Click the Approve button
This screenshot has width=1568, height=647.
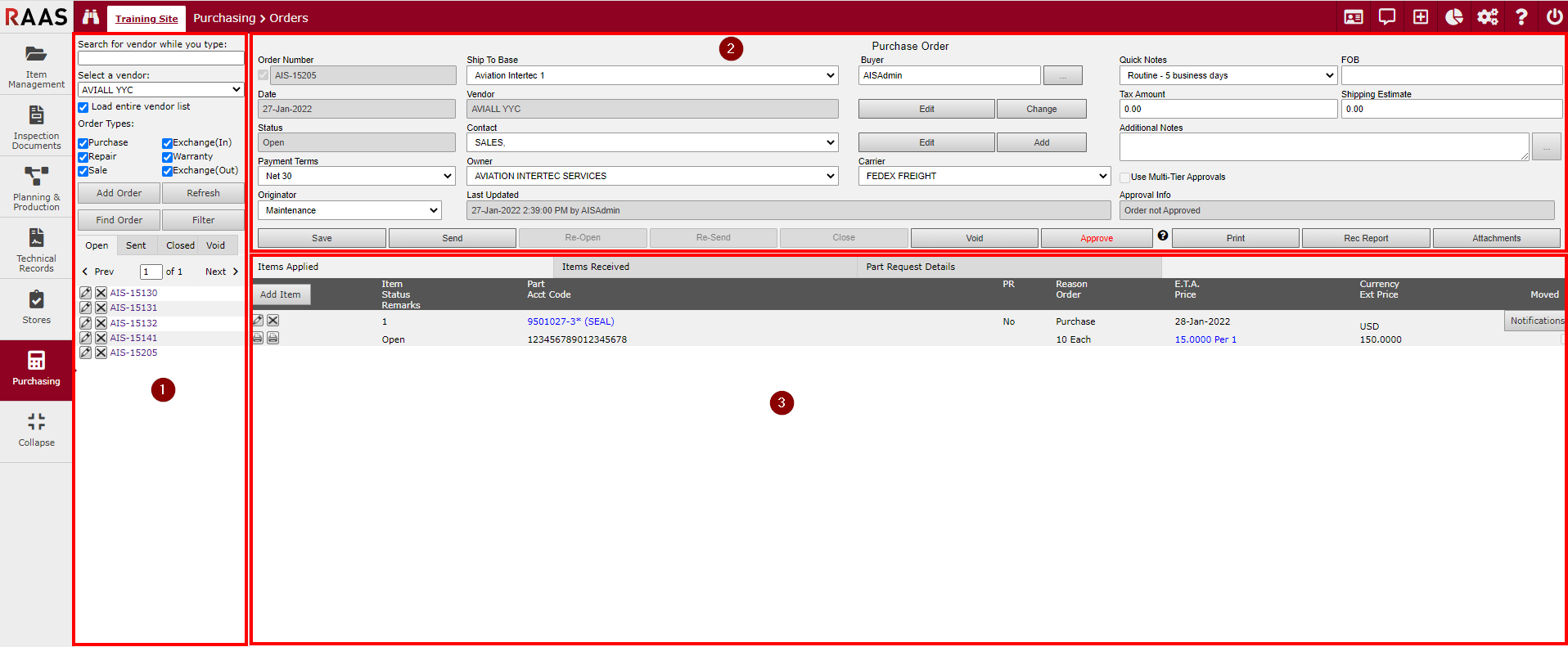tap(1096, 238)
